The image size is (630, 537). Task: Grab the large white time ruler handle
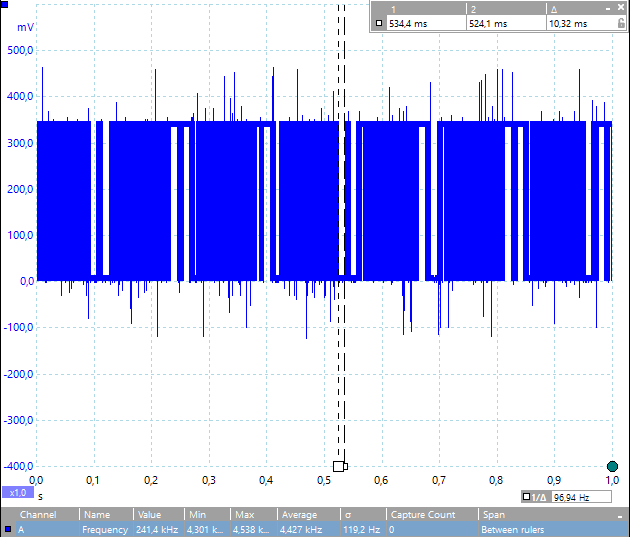338,466
